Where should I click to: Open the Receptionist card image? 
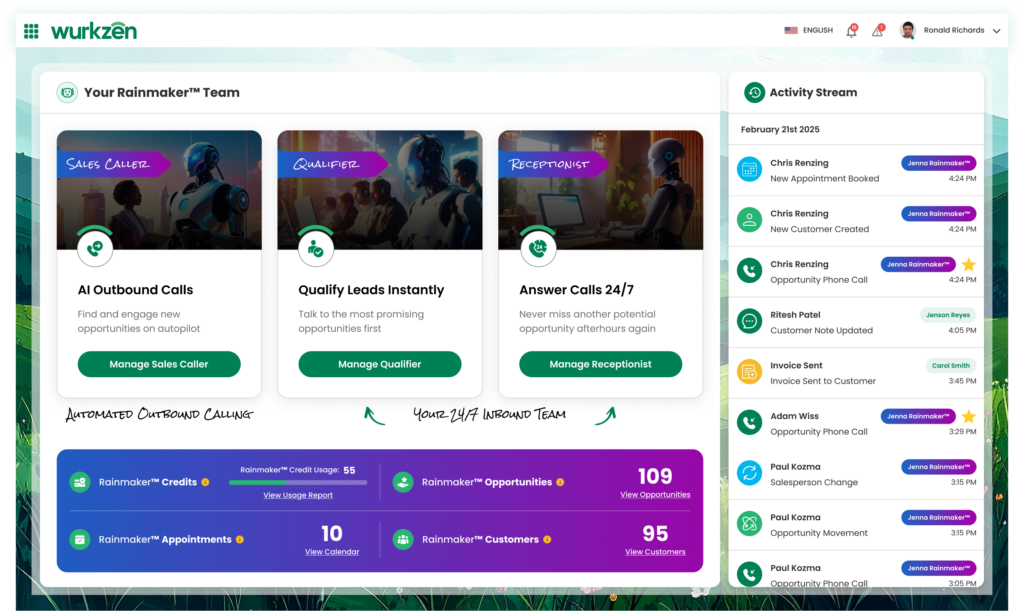601,189
